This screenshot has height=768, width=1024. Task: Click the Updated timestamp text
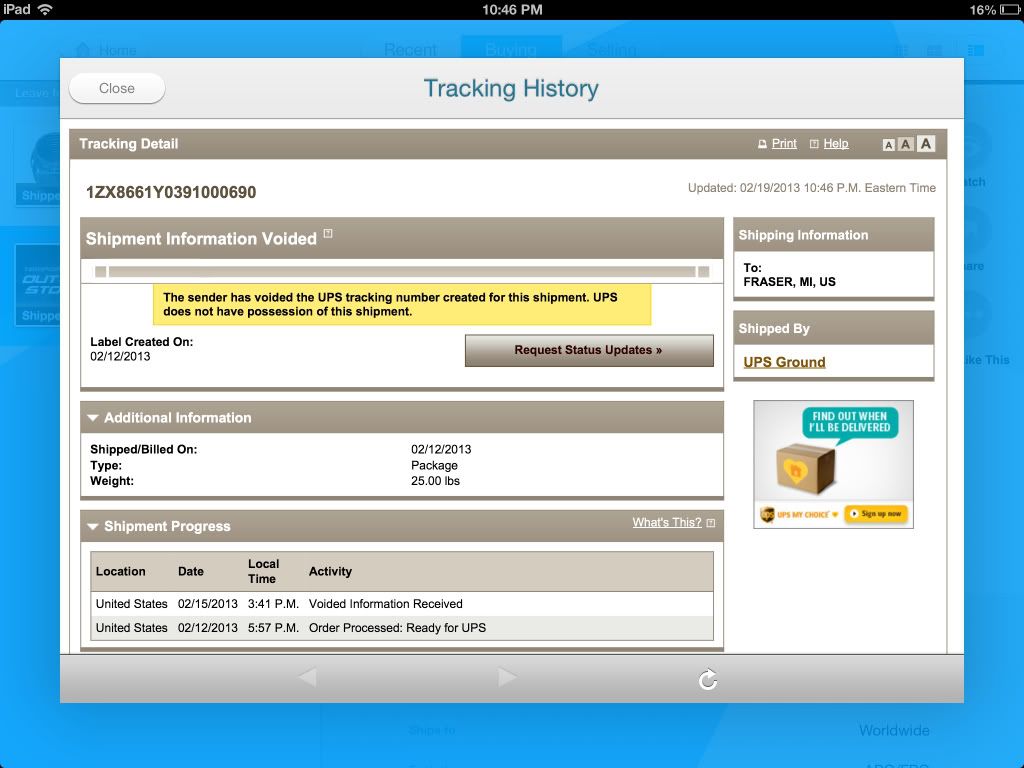pyautogui.click(x=811, y=188)
